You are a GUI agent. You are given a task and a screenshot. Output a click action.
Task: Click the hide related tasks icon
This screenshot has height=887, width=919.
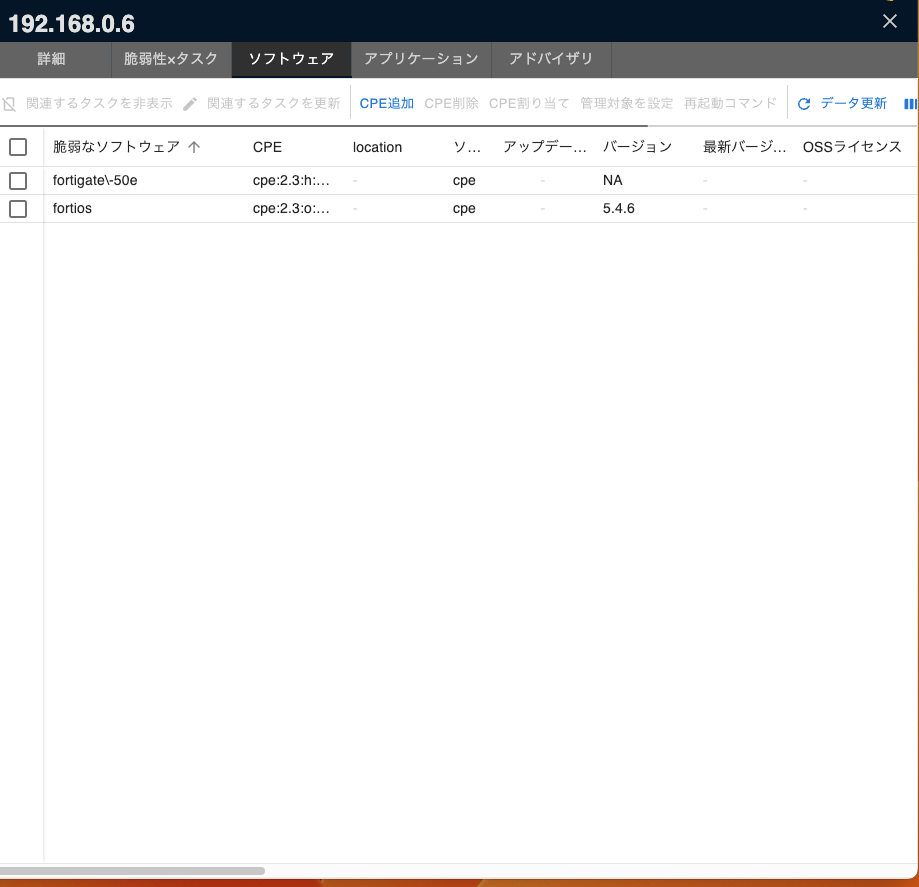point(10,104)
